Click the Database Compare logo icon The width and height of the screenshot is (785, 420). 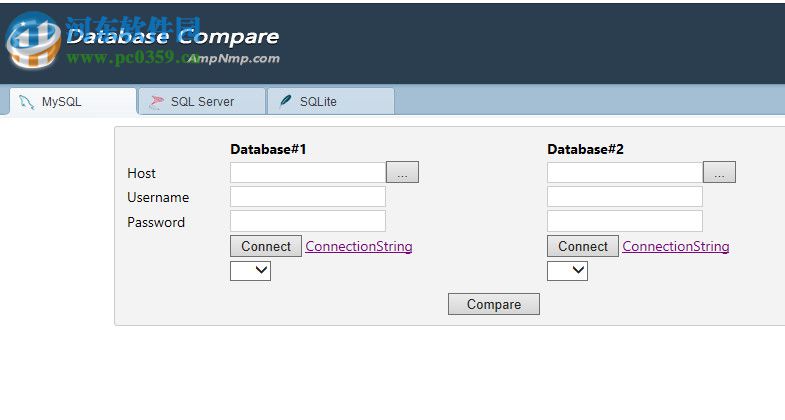(34, 40)
